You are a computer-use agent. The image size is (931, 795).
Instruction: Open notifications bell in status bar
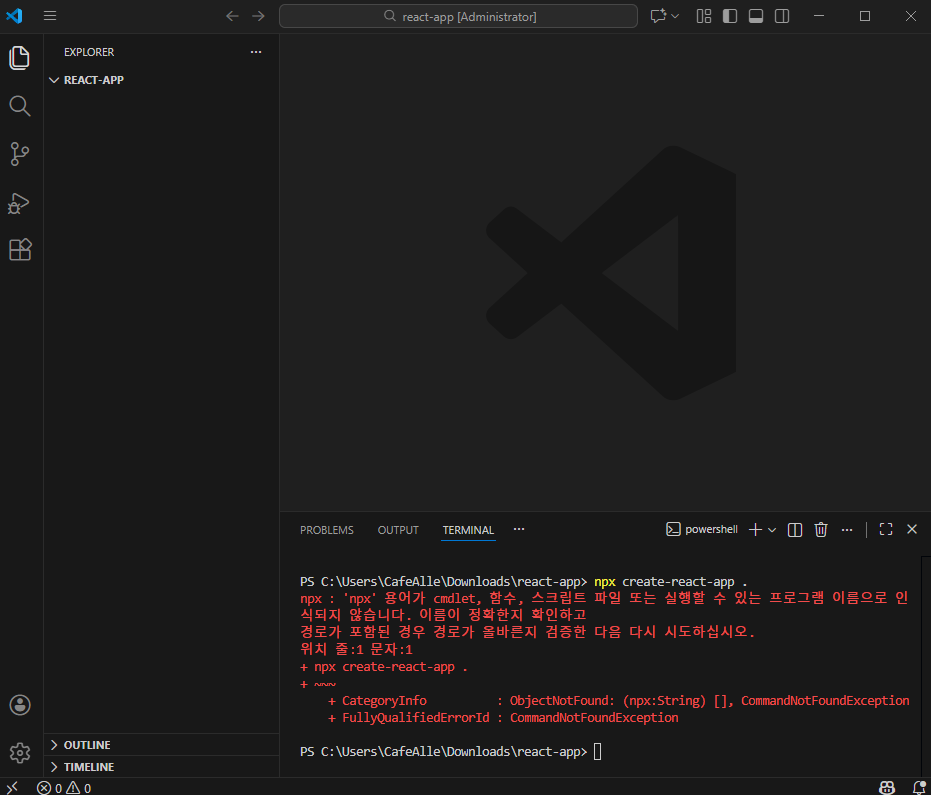[x=919, y=788]
